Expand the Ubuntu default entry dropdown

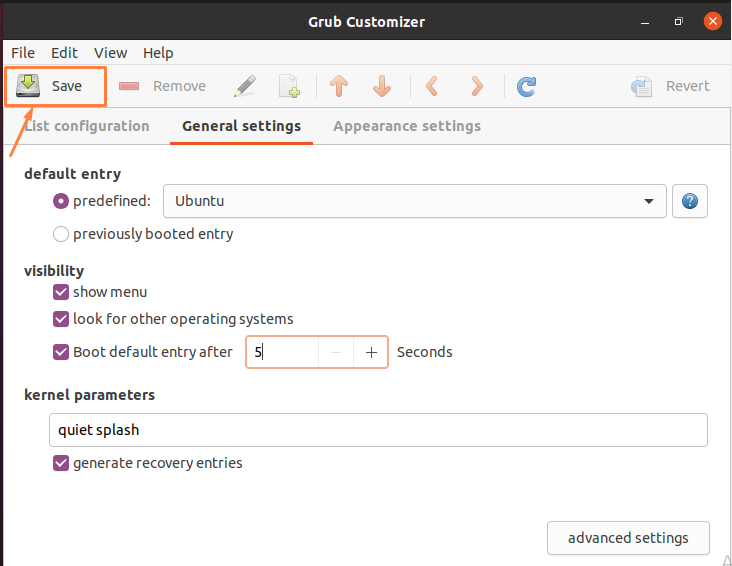415,201
